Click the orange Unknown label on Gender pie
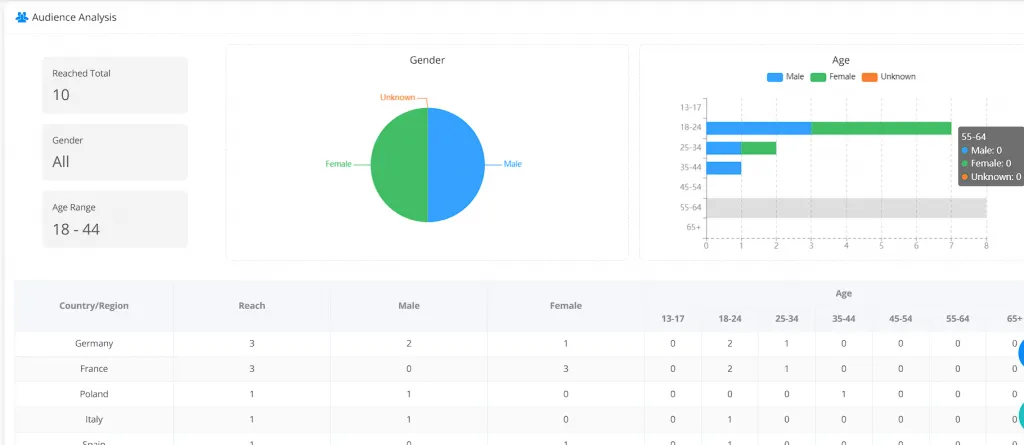The image size is (1024, 445). click(397, 97)
